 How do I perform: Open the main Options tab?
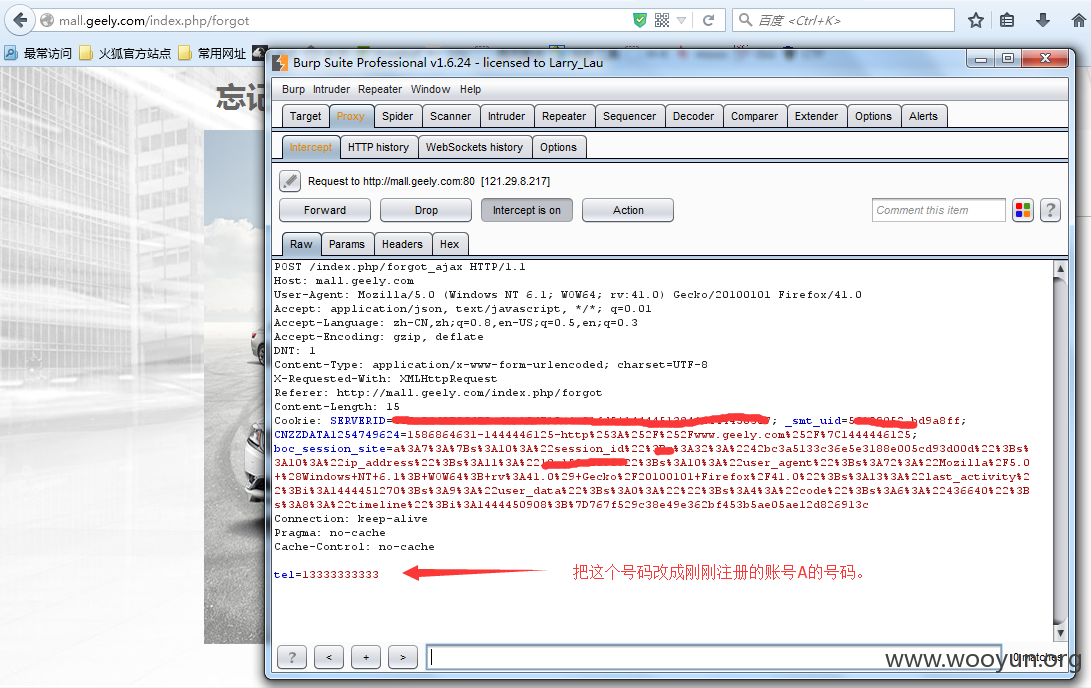click(873, 116)
